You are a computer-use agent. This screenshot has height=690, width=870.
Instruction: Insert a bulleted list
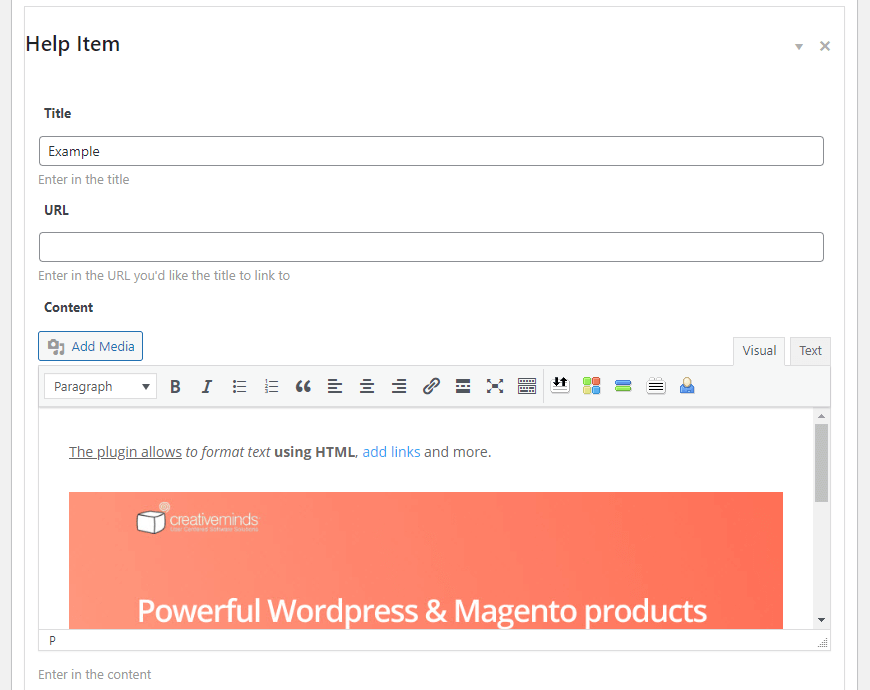coord(239,386)
